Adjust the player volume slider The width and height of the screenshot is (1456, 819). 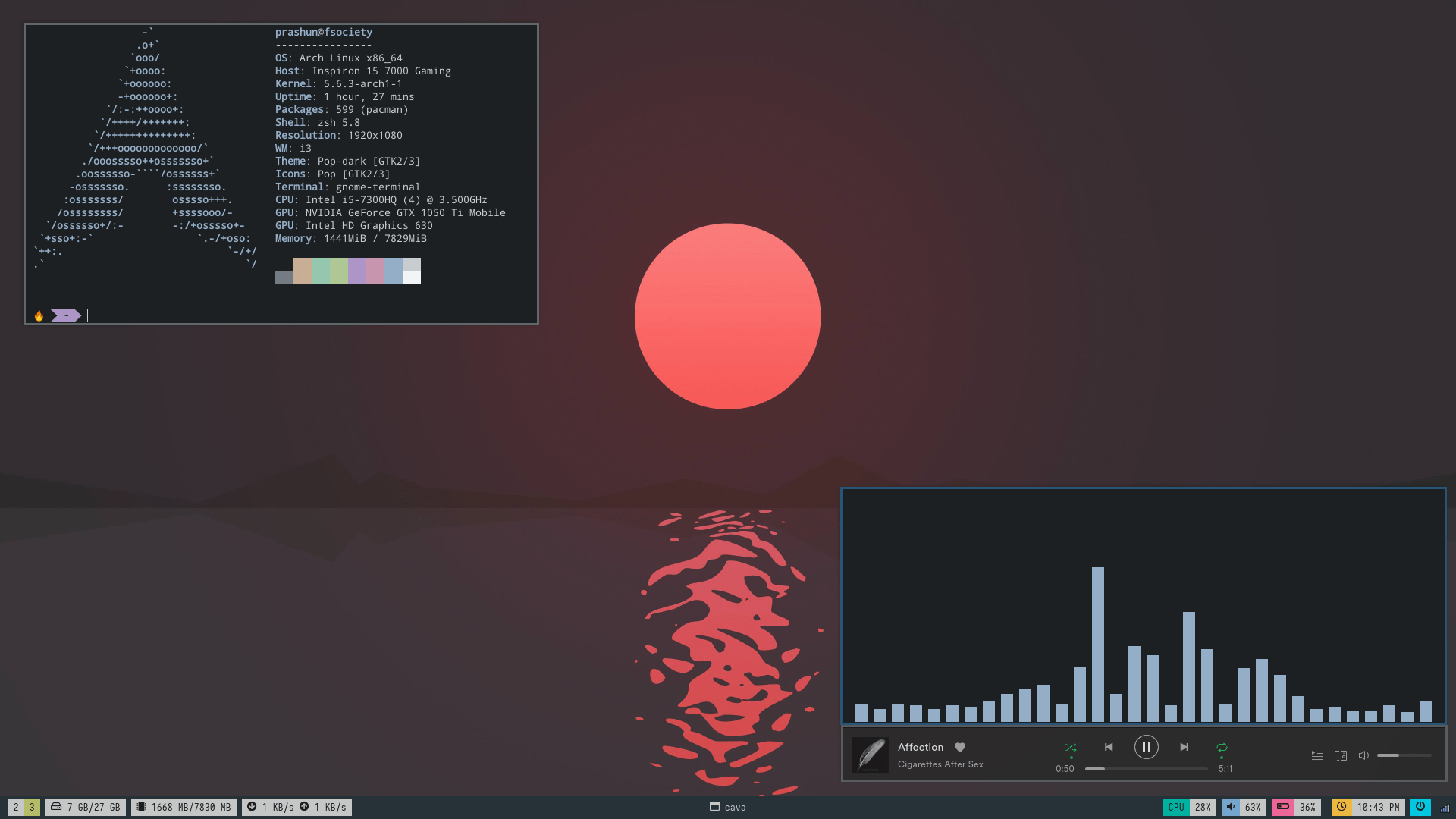[1404, 755]
